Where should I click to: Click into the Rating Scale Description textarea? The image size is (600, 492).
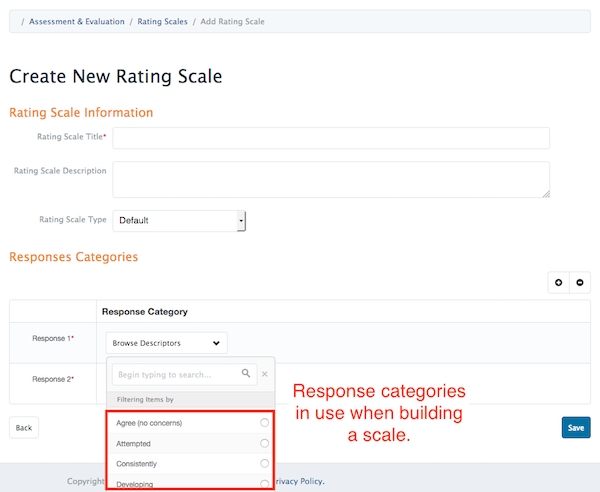click(x=331, y=179)
